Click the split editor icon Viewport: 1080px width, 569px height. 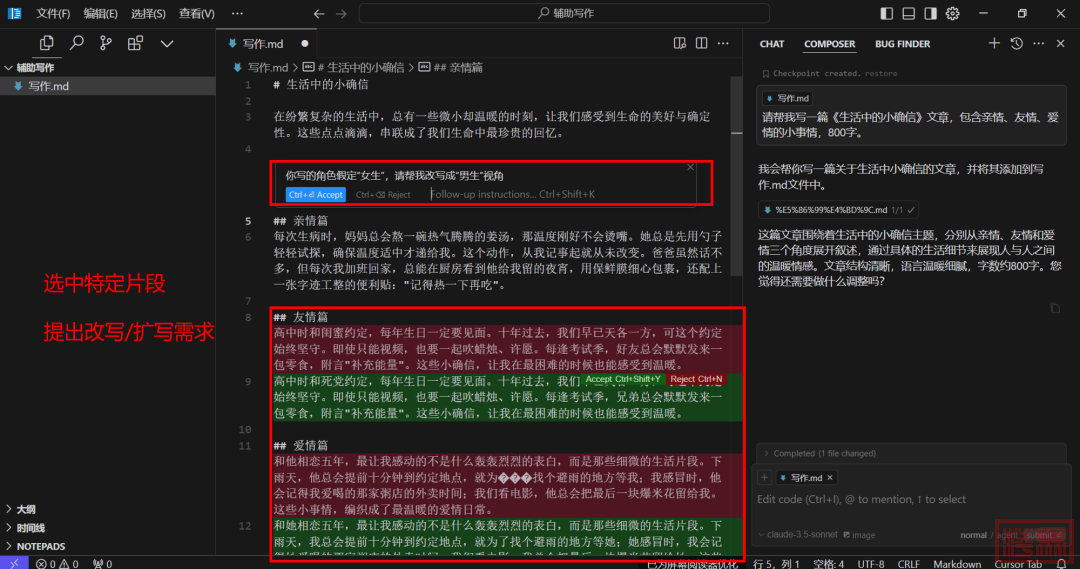click(701, 43)
